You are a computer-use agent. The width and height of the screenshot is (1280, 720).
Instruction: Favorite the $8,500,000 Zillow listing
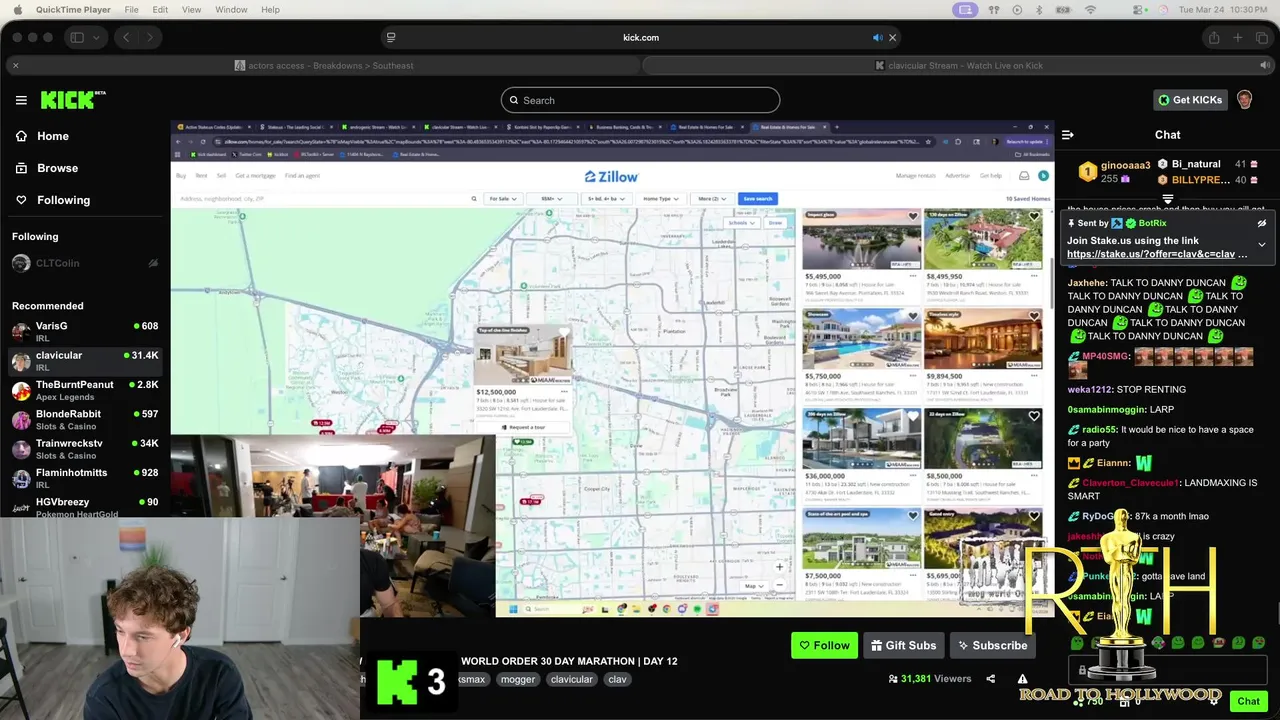(1034, 416)
